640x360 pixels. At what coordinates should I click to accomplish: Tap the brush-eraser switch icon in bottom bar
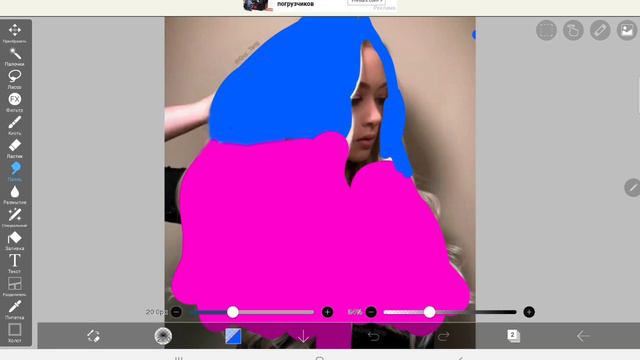pos(93,336)
